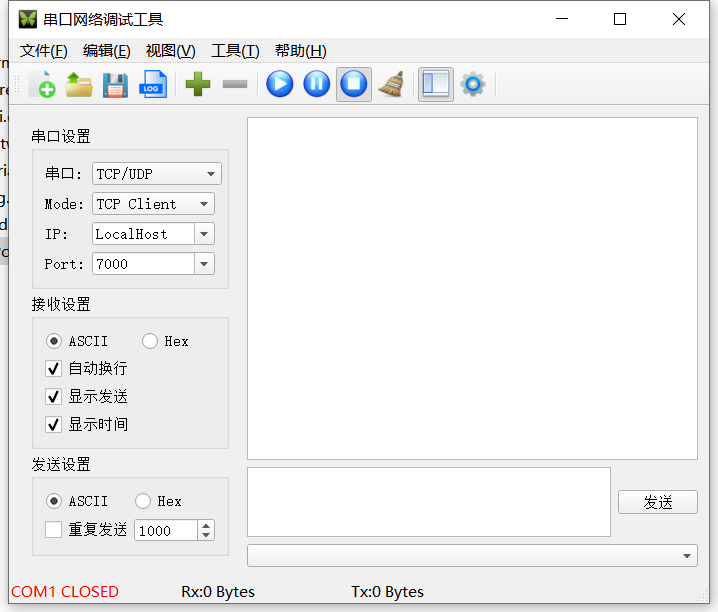Pause with the blue pause button
Viewport: 718px width, 612px height.
pyautogui.click(x=316, y=84)
